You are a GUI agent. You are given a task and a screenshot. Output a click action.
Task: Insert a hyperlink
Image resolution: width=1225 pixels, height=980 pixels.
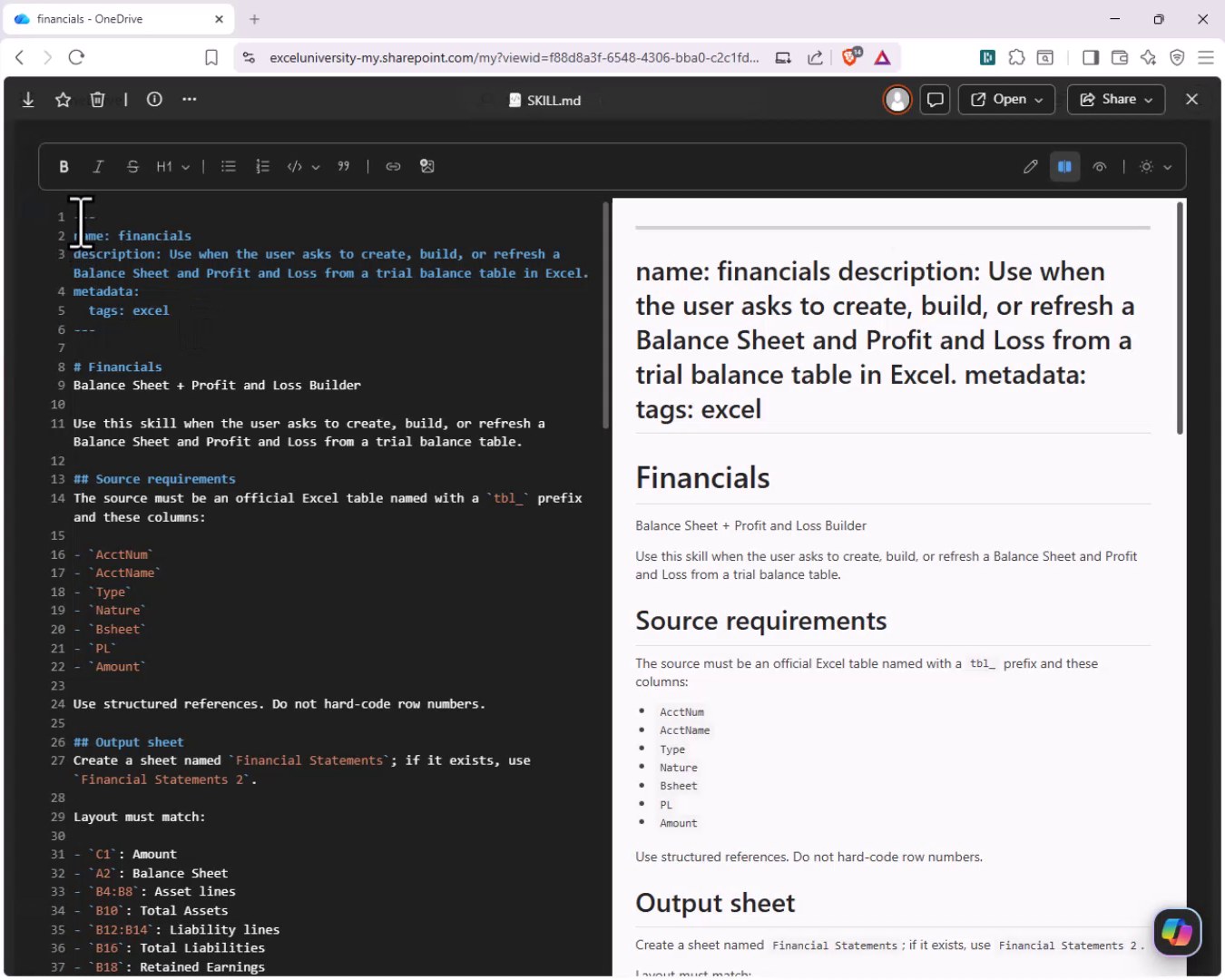click(393, 167)
